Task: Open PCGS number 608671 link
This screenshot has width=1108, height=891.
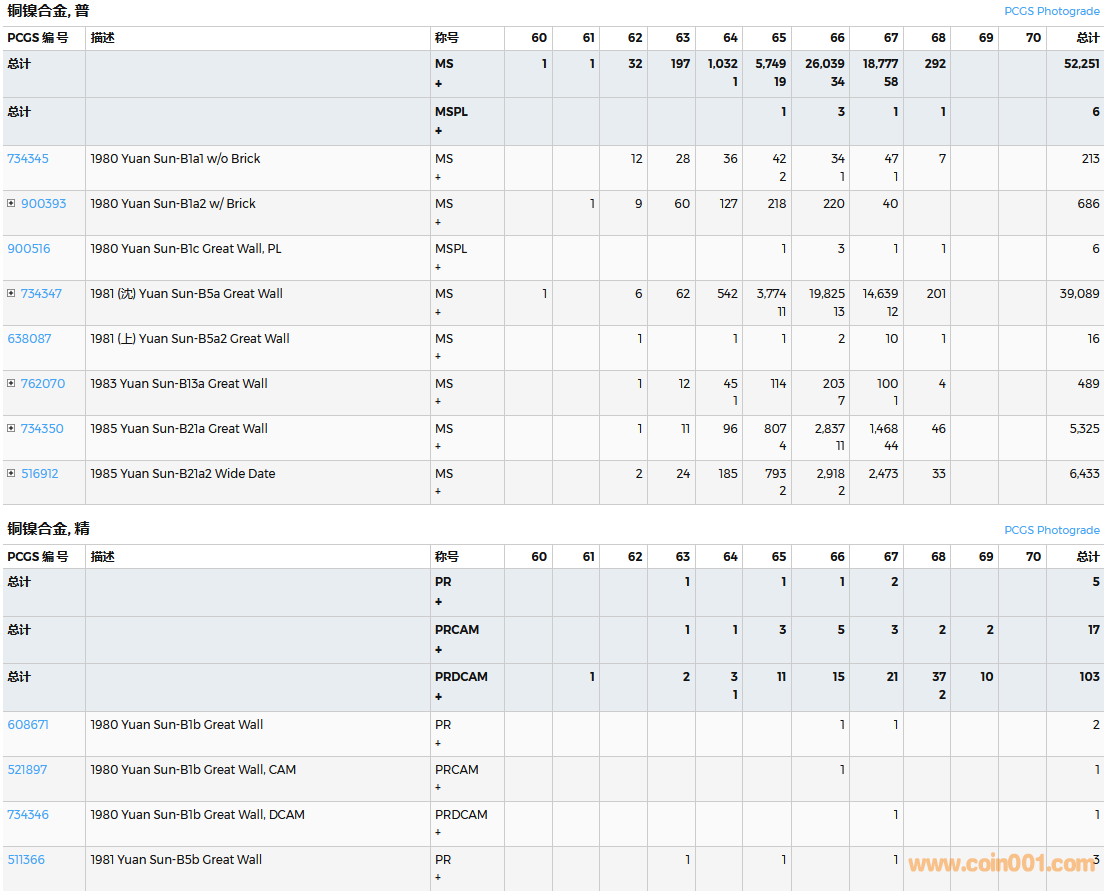Action: 28,724
